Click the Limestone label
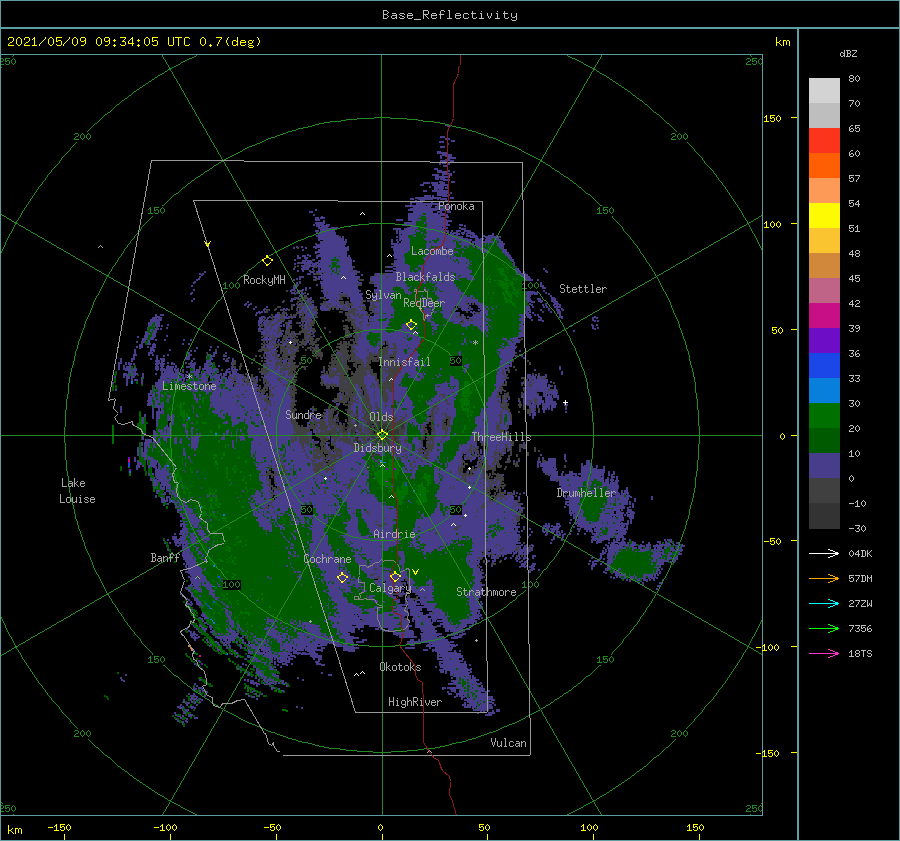This screenshot has height=841, width=900. coord(189,386)
